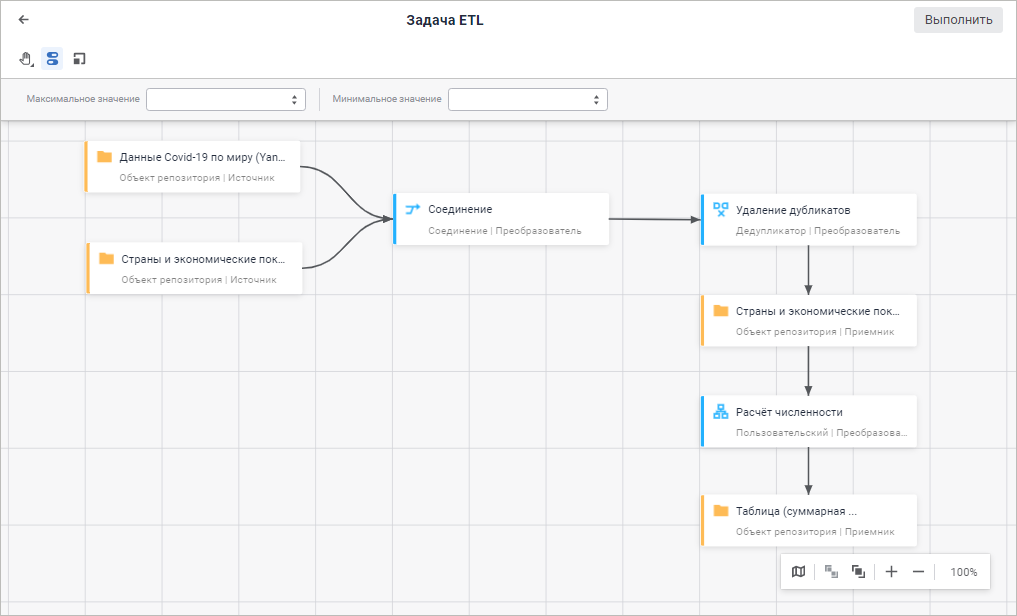Select the hand pan tool
Image resolution: width=1017 pixels, height=616 pixels.
pyautogui.click(x=26, y=59)
